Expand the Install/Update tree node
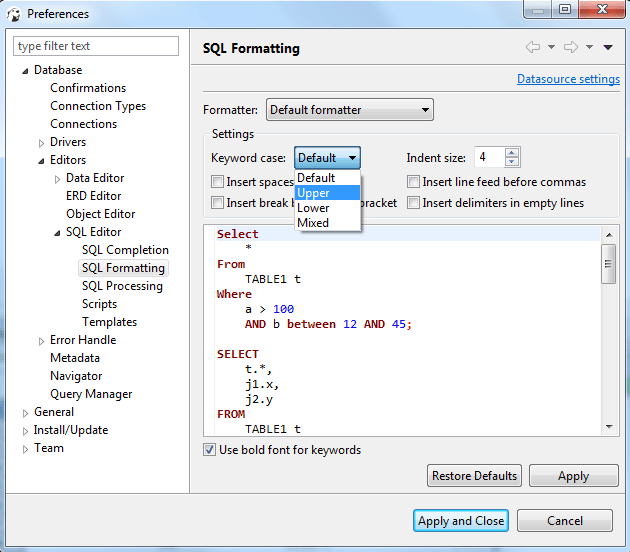The height and width of the screenshot is (552, 630). tap(25, 431)
